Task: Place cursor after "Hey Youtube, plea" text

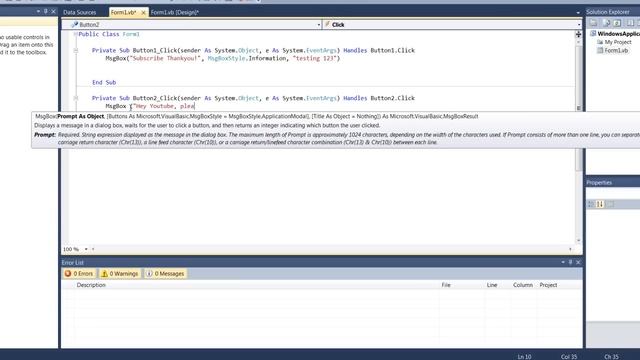Action: click(x=195, y=106)
